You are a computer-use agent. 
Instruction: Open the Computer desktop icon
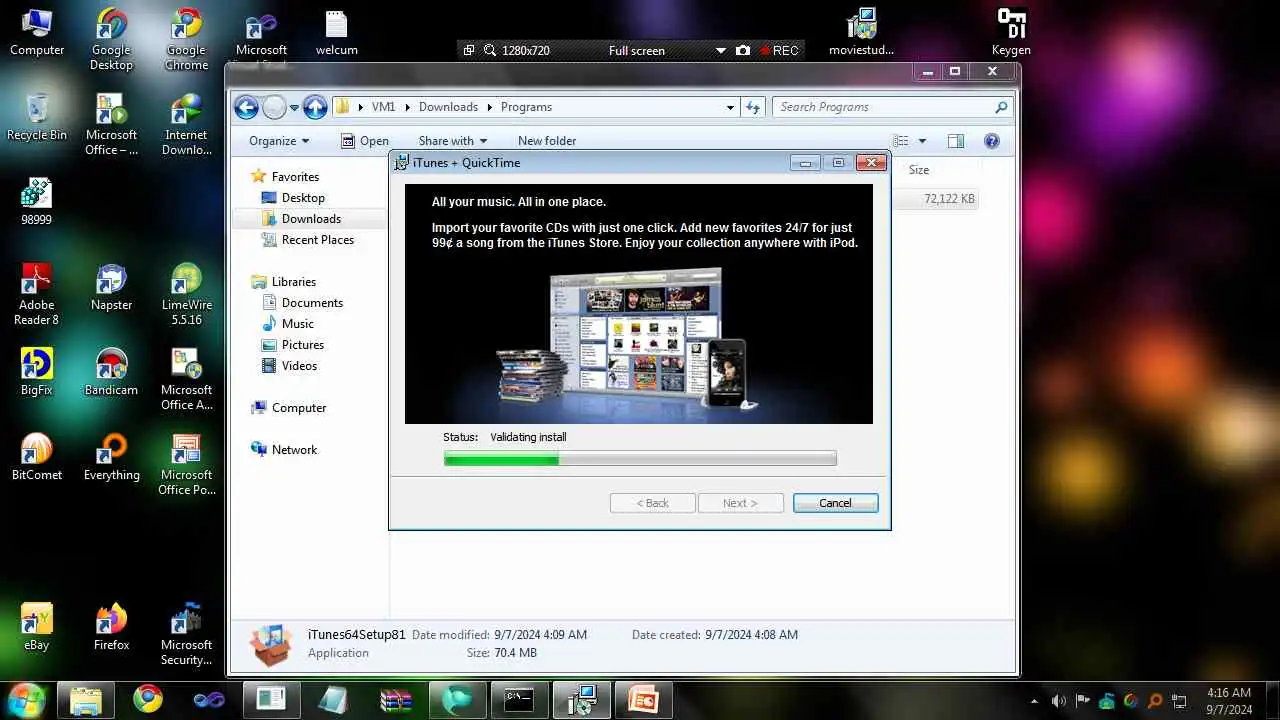(x=37, y=33)
